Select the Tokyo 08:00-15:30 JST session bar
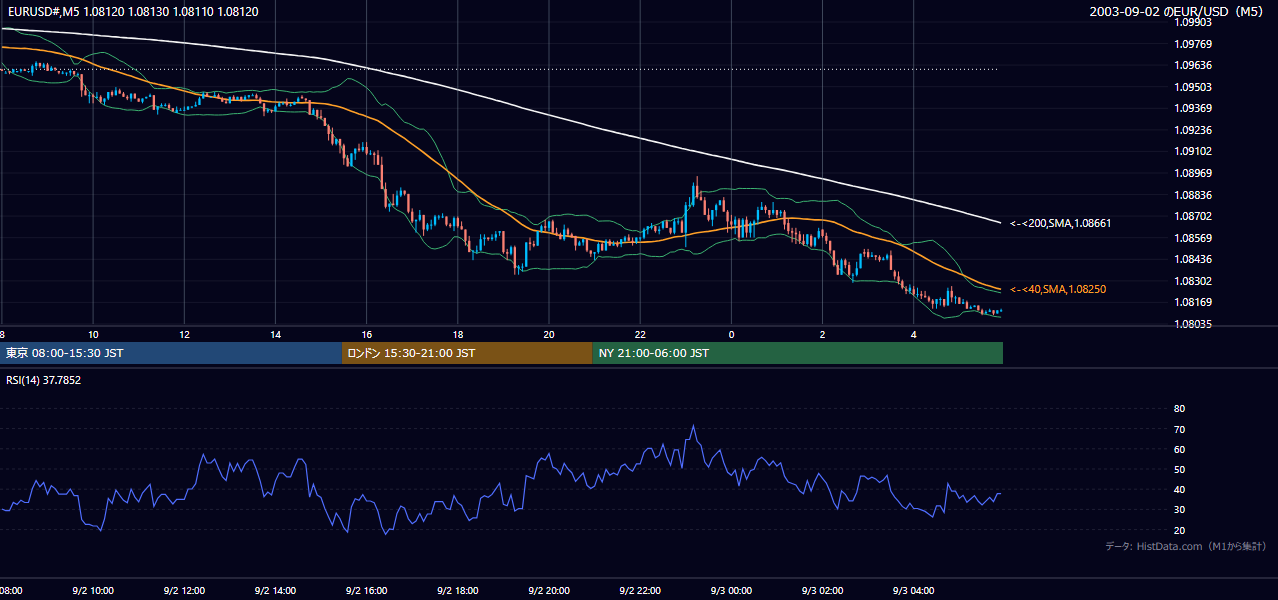The height and width of the screenshot is (600, 1278). click(170, 353)
